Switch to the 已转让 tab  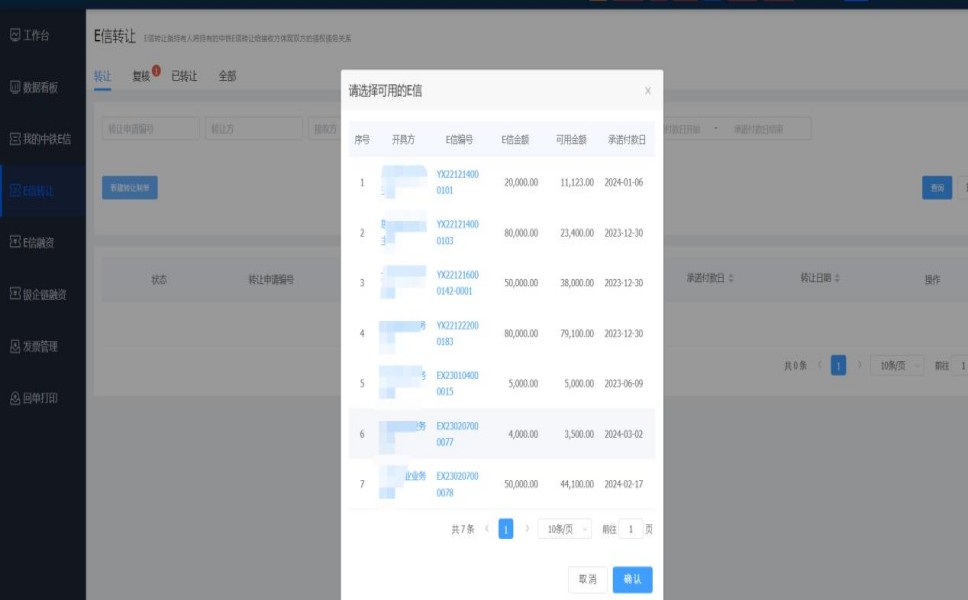pos(184,76)
